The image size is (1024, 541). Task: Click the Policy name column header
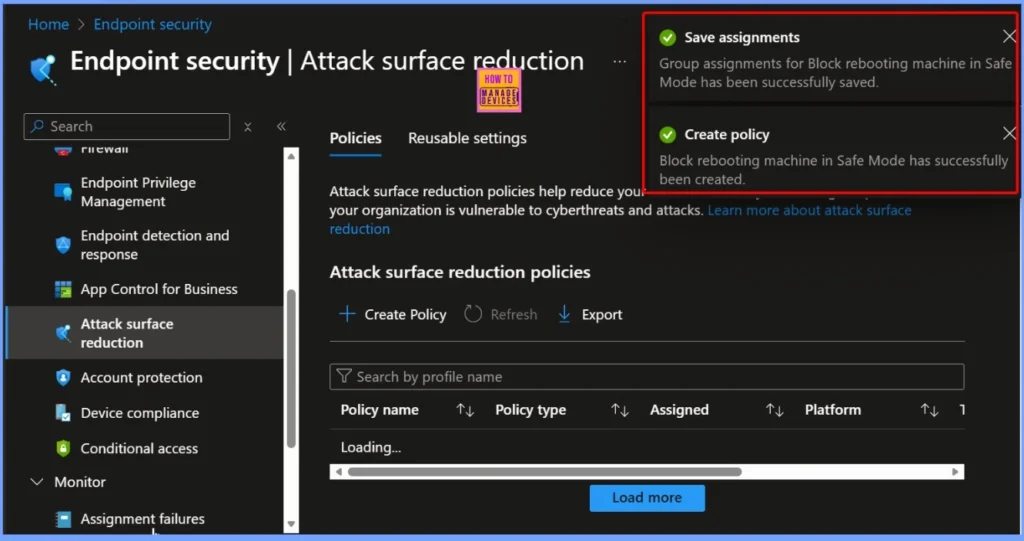coord(379,410)
